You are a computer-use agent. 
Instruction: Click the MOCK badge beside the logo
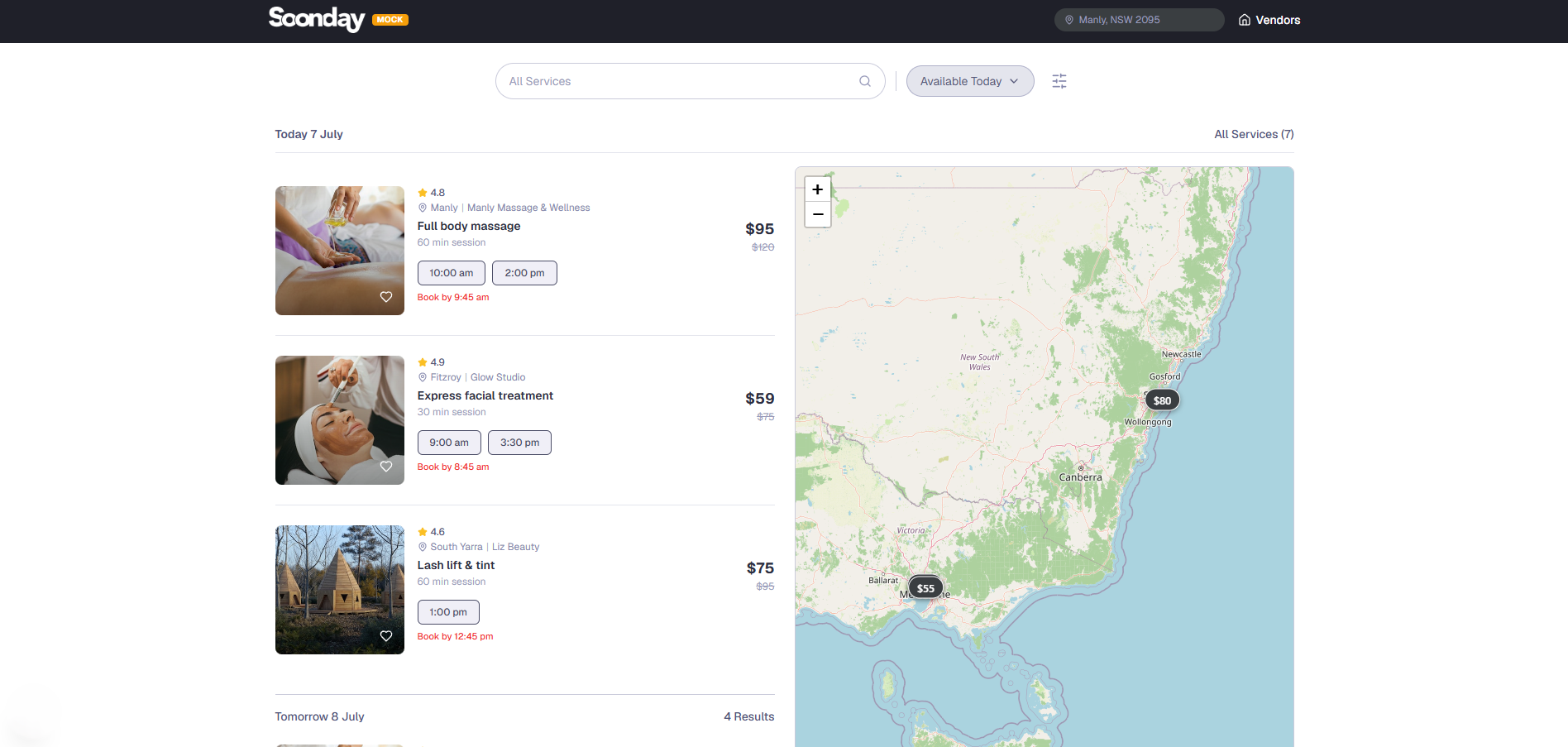point(390,20)
